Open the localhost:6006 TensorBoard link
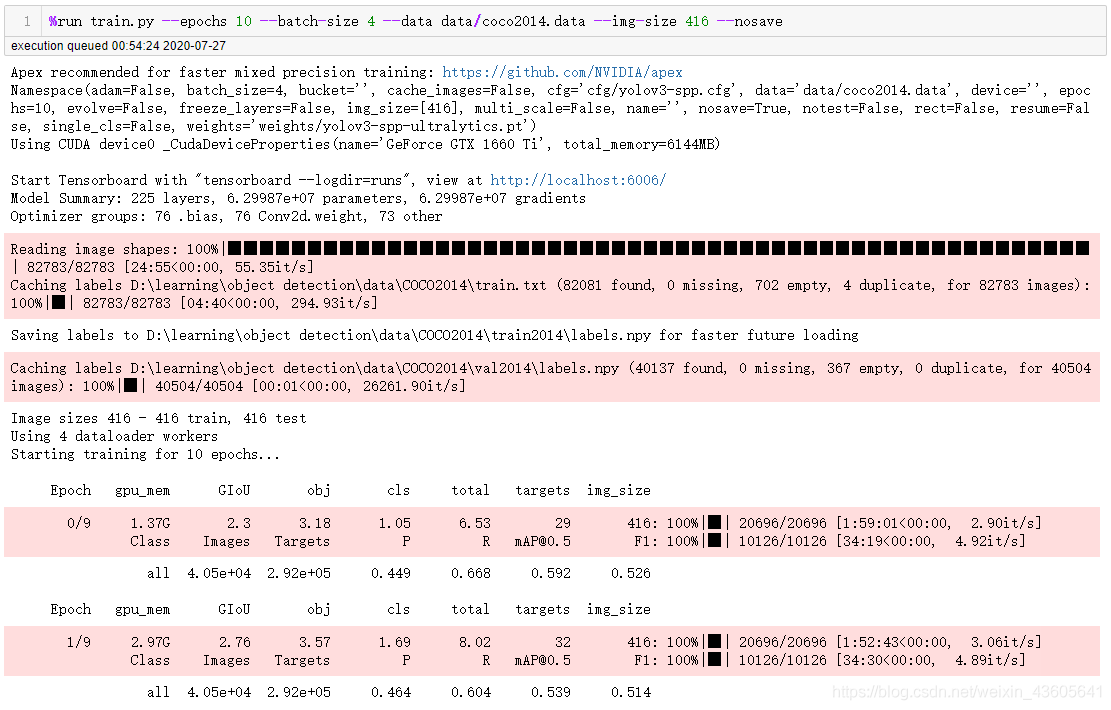The height and width of the screenshot is (710, 1111). 578,180
